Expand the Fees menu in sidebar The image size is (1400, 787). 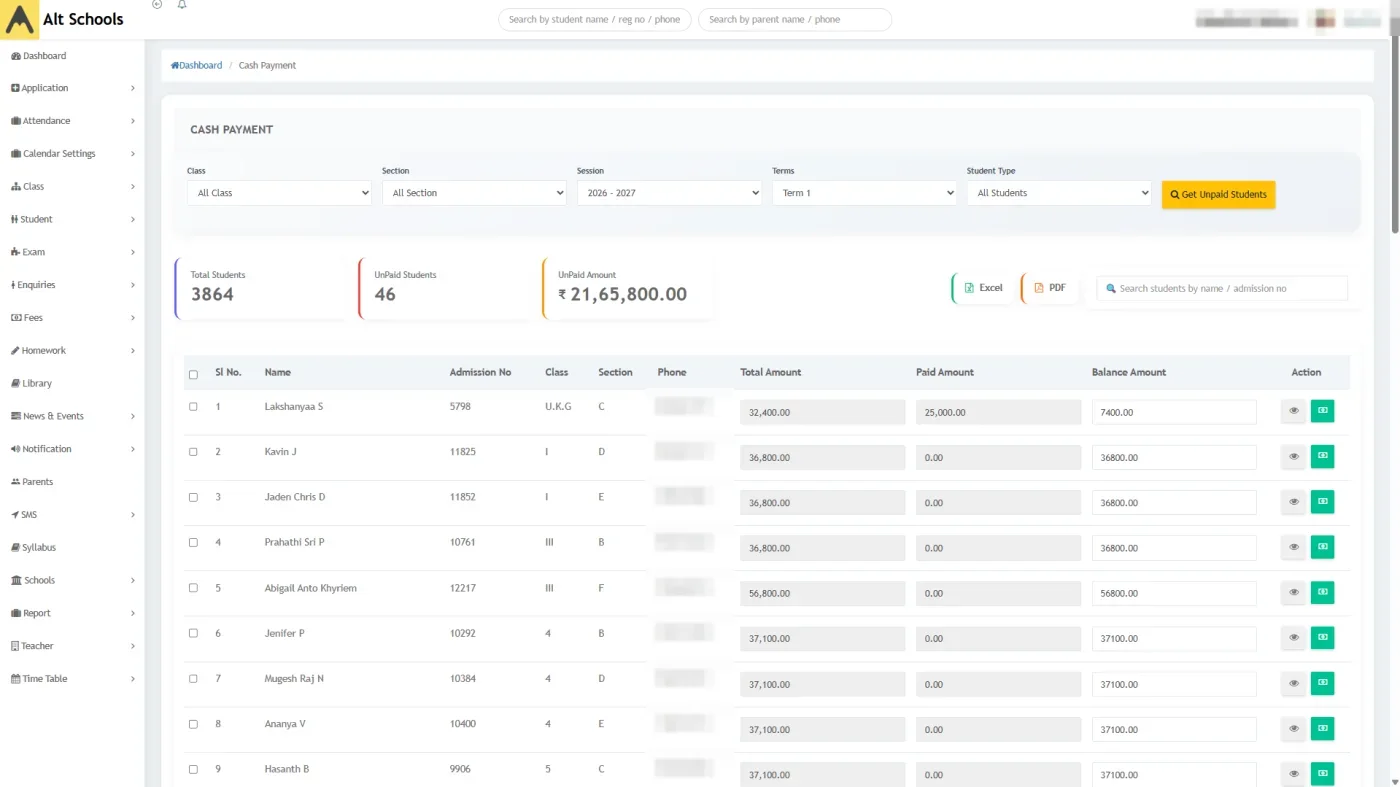[x=72, y=318]
